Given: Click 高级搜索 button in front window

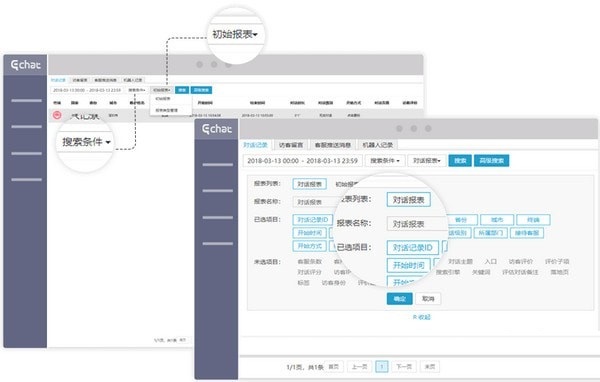Looking at the screenshot, I should pos(492,161).
